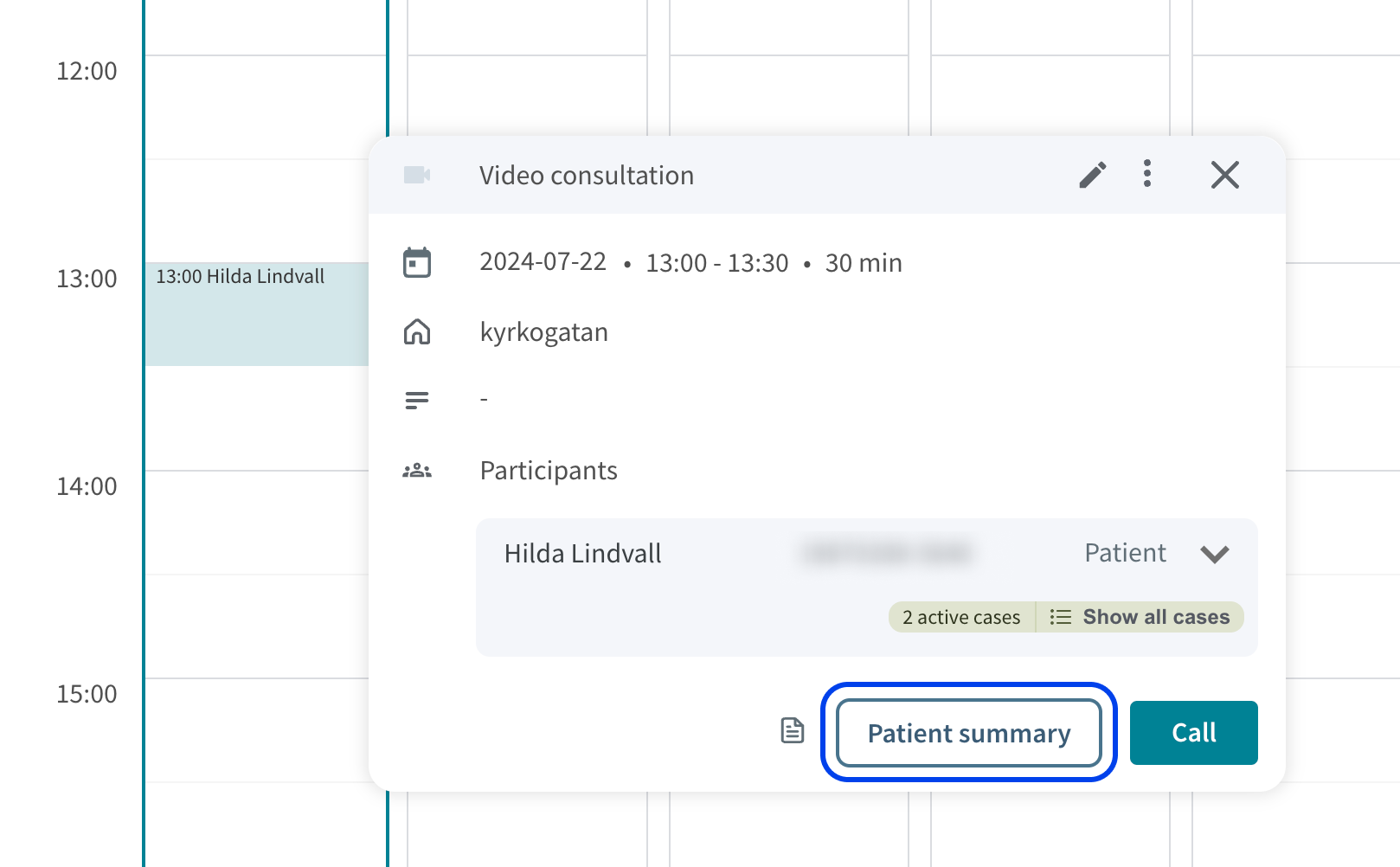Click the calendar date icon

click(x=417, y=262)
